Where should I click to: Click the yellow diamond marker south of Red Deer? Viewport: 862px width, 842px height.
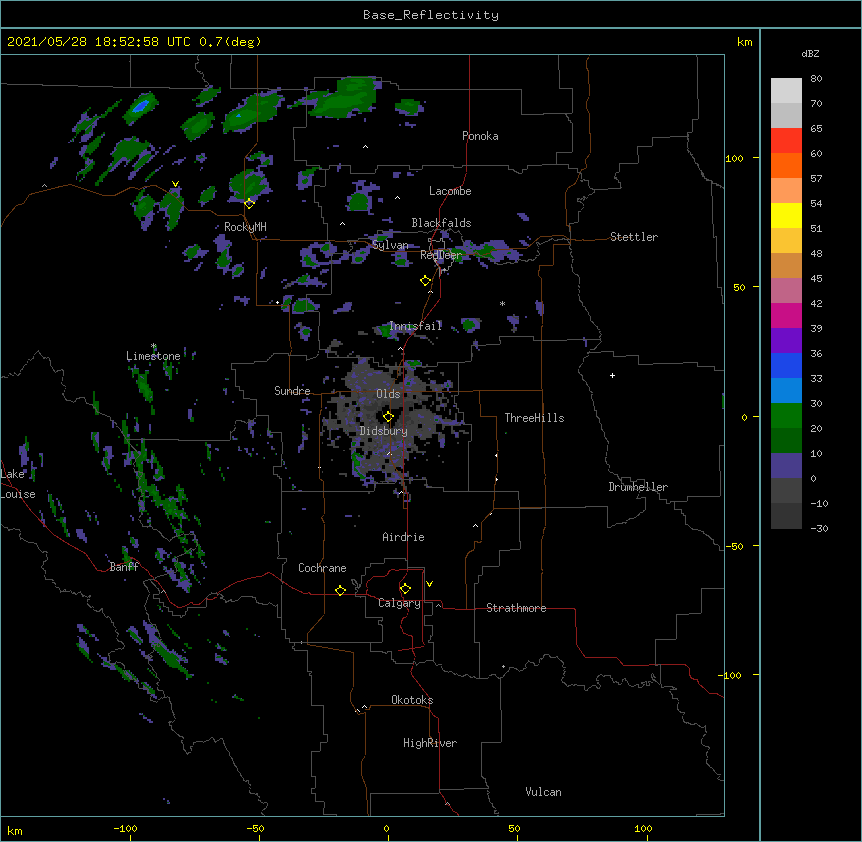(x=425, y=281)
